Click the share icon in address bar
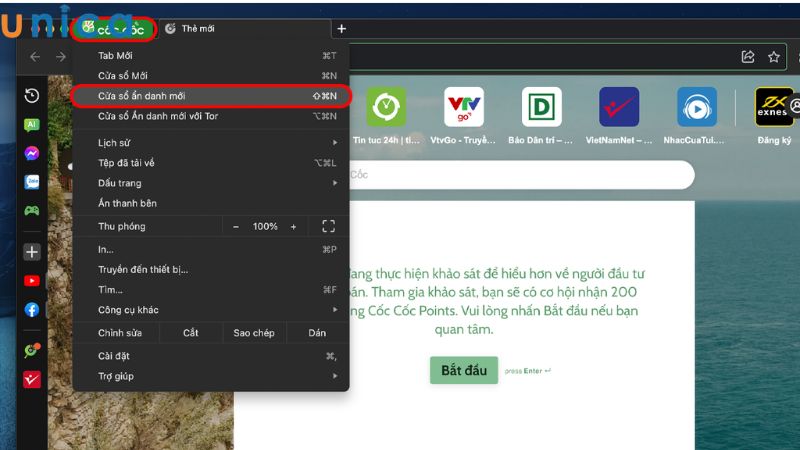This screenshot has height=450, width=800. 747,57
